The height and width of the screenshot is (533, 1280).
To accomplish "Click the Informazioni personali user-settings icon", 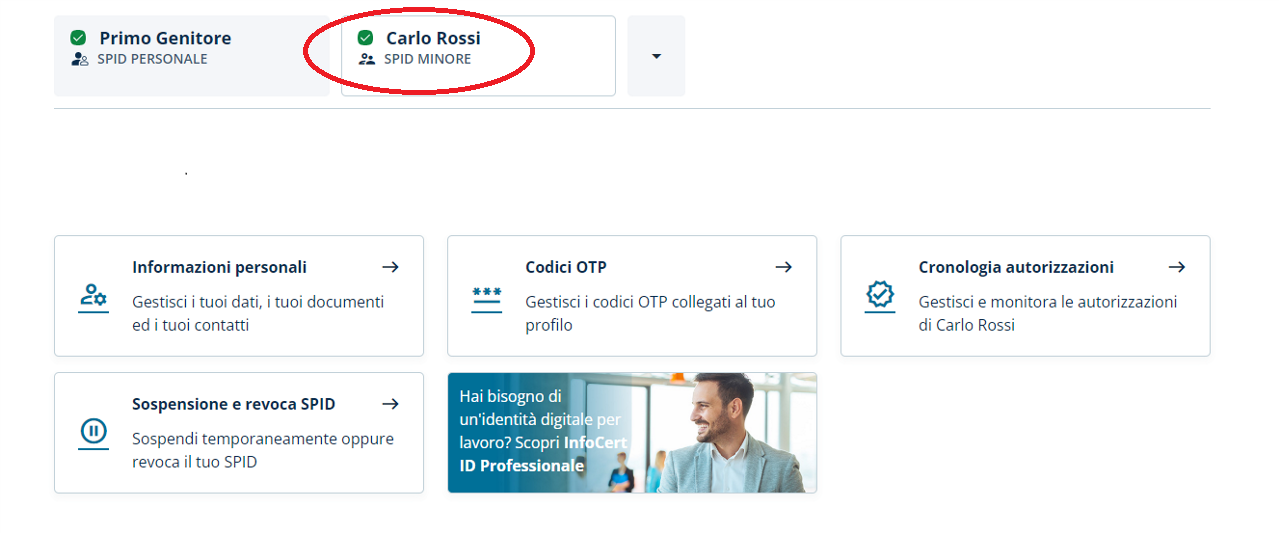I will tap(93, 297).
